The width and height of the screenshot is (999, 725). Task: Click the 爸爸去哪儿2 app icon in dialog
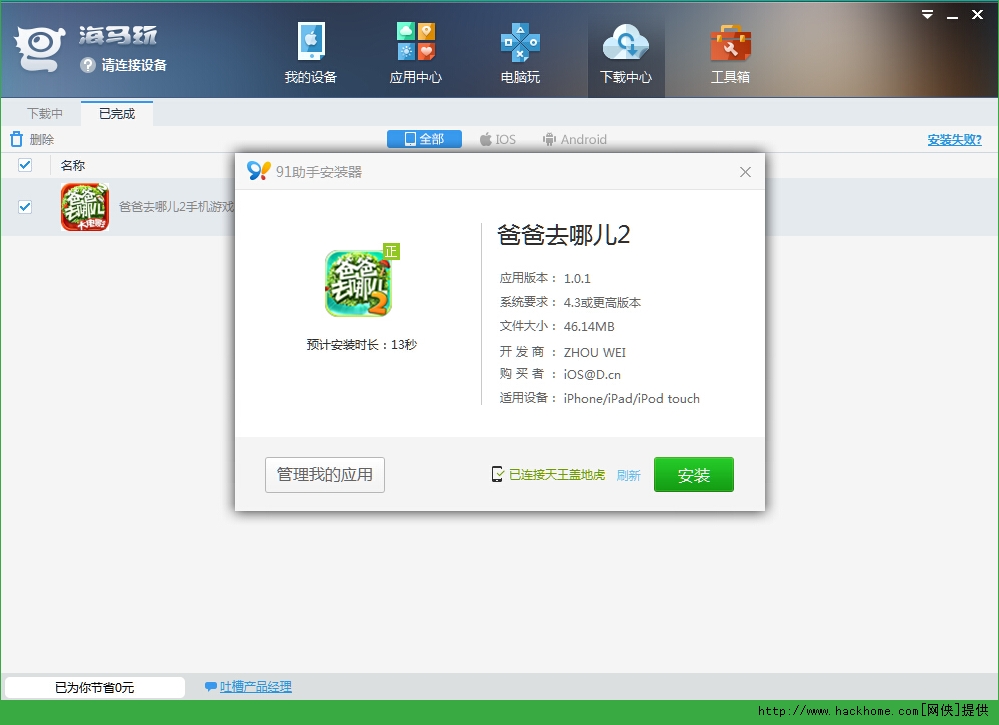tap(358, 284)
